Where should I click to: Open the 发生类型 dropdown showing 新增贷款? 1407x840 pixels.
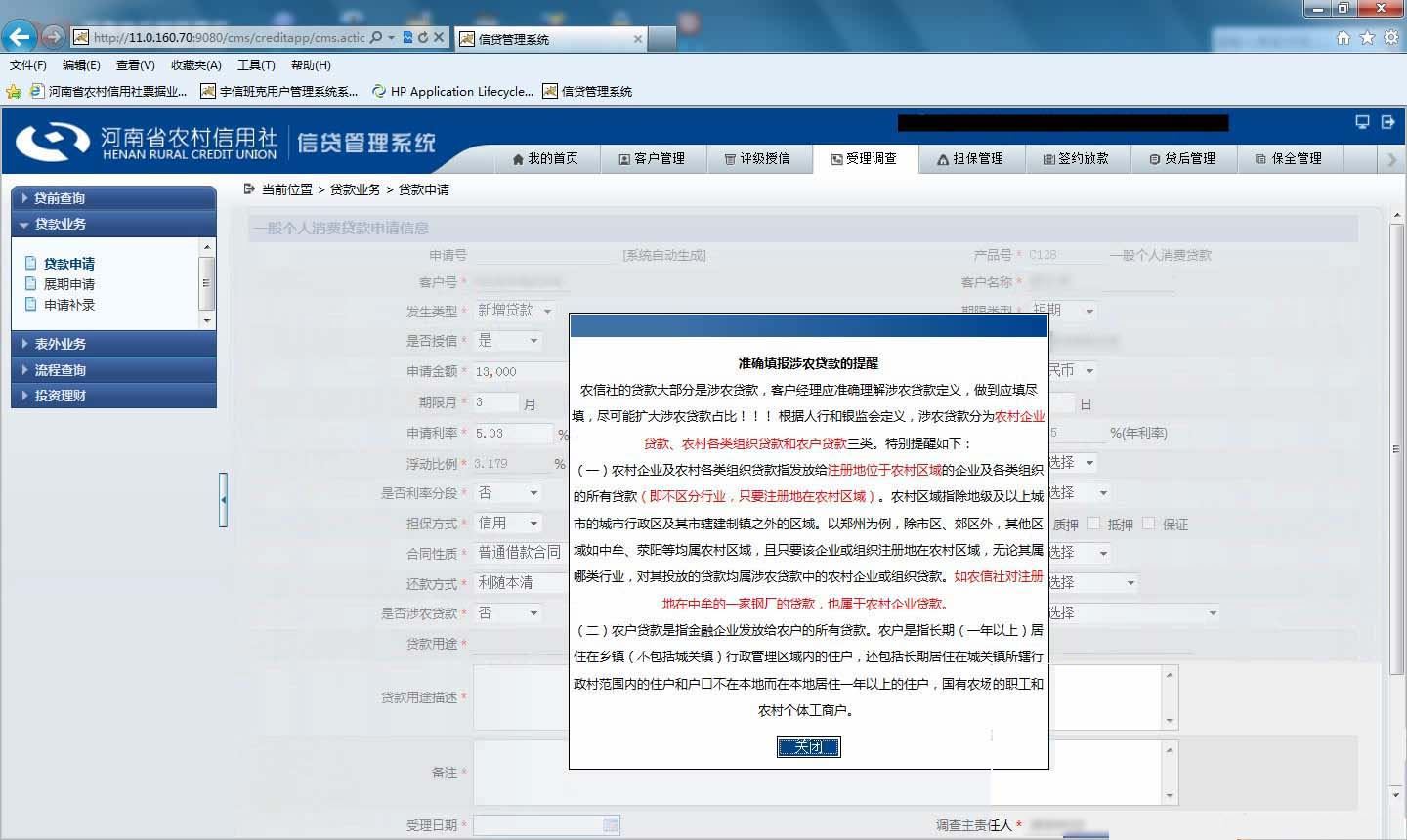tap(515, 311)
